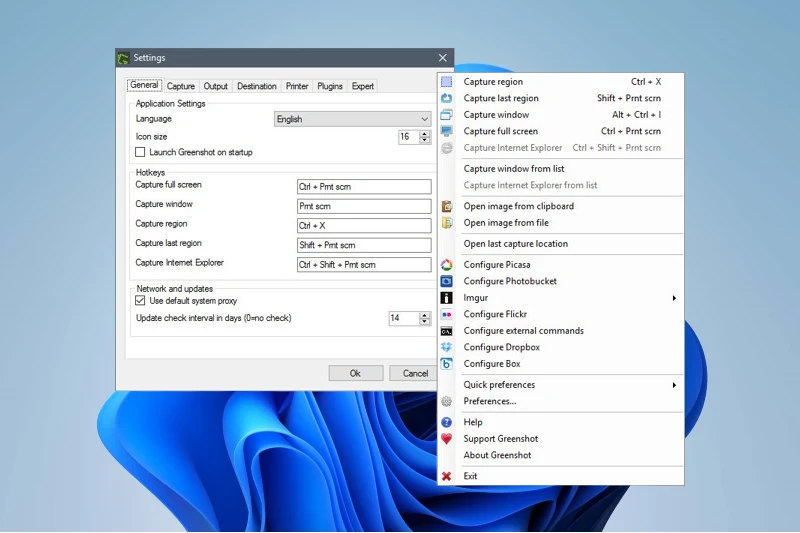This screenshot has height=533, width=800.
Task: Click the Capture last region icon
Action: click(446, 98)
